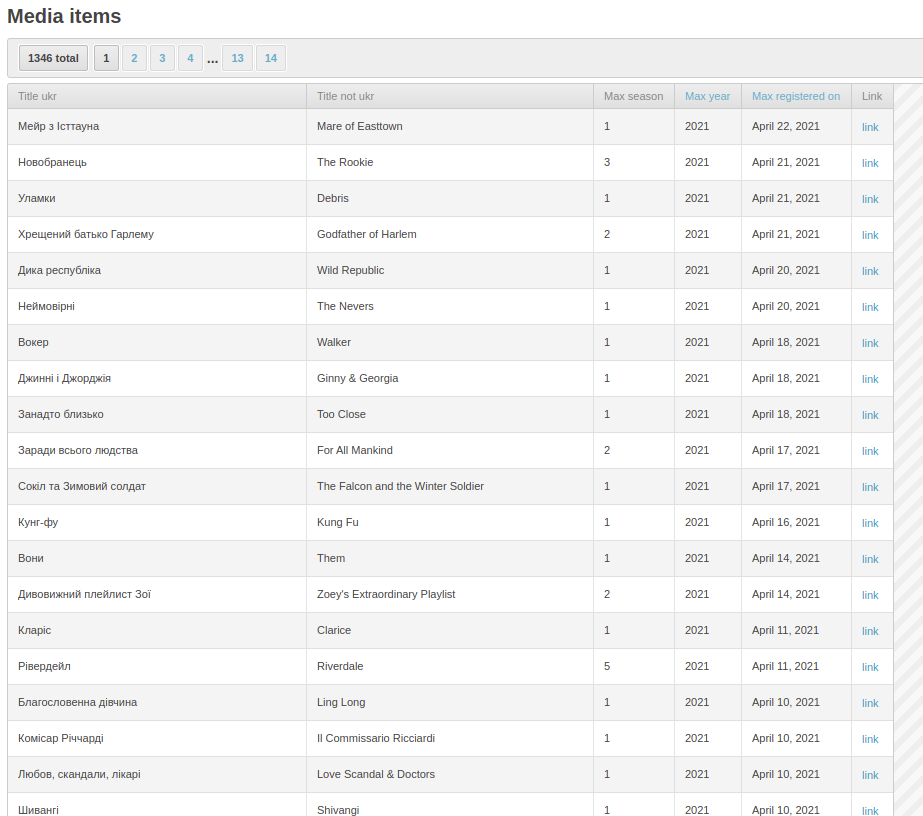Open link for Riverdale
This screenshot has height=816, width=923.
(870, 667)
